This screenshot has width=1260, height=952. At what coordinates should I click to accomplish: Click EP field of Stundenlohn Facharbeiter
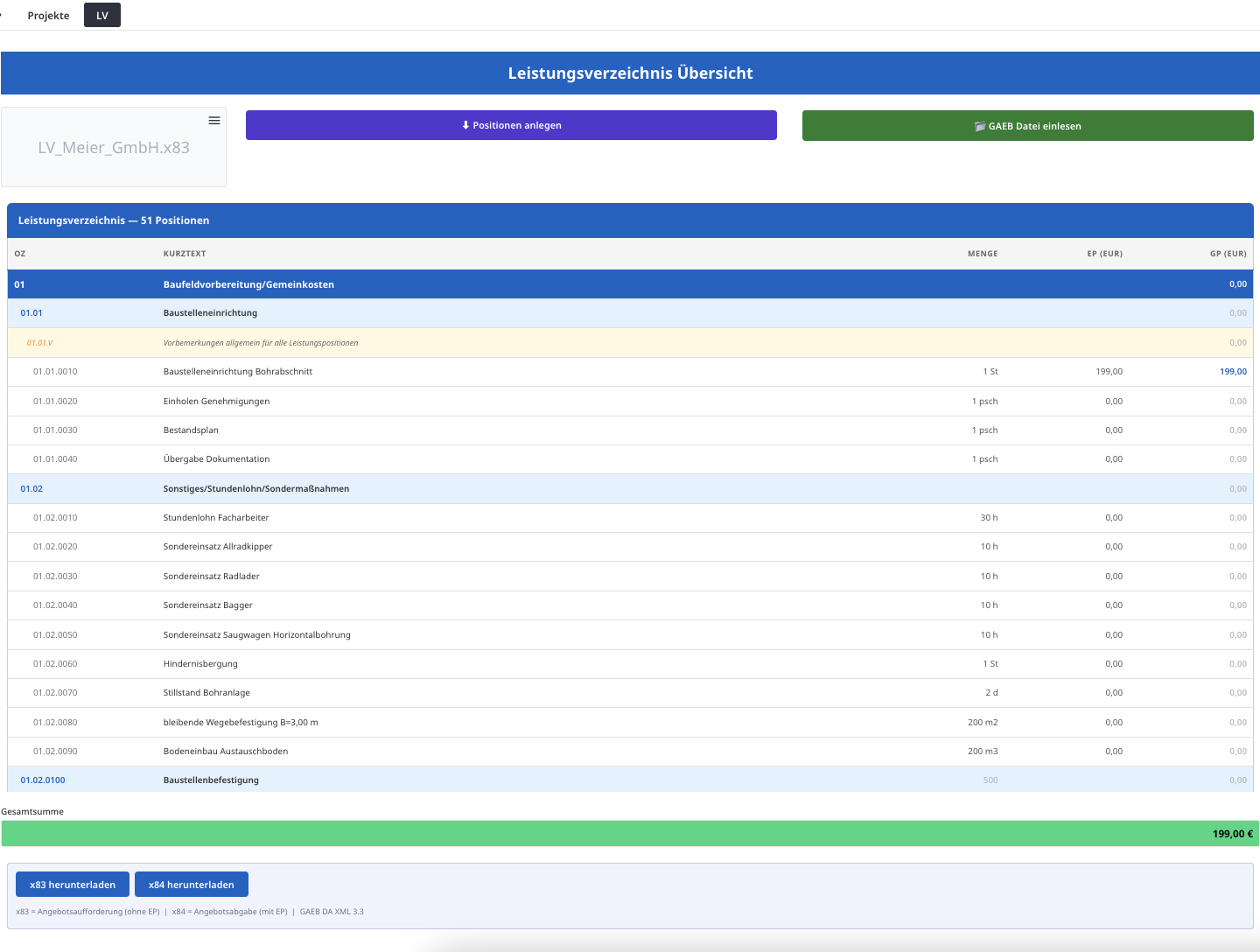(x=1113, y=518)
